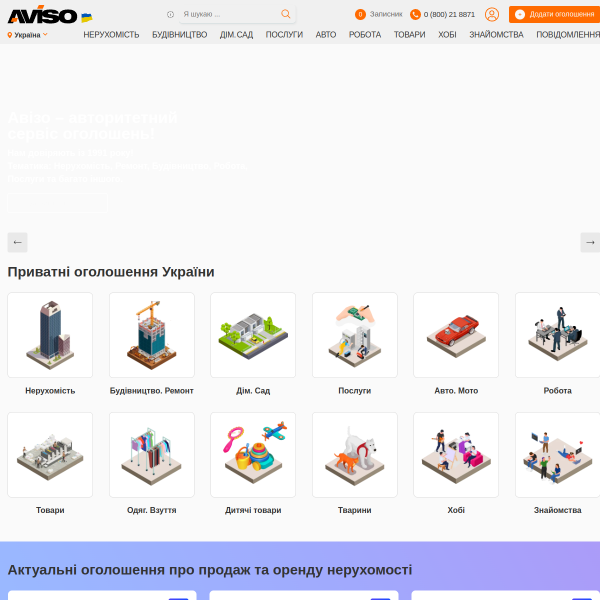
Task: Click the Знайомства category label
Action: tap(558, 510)
